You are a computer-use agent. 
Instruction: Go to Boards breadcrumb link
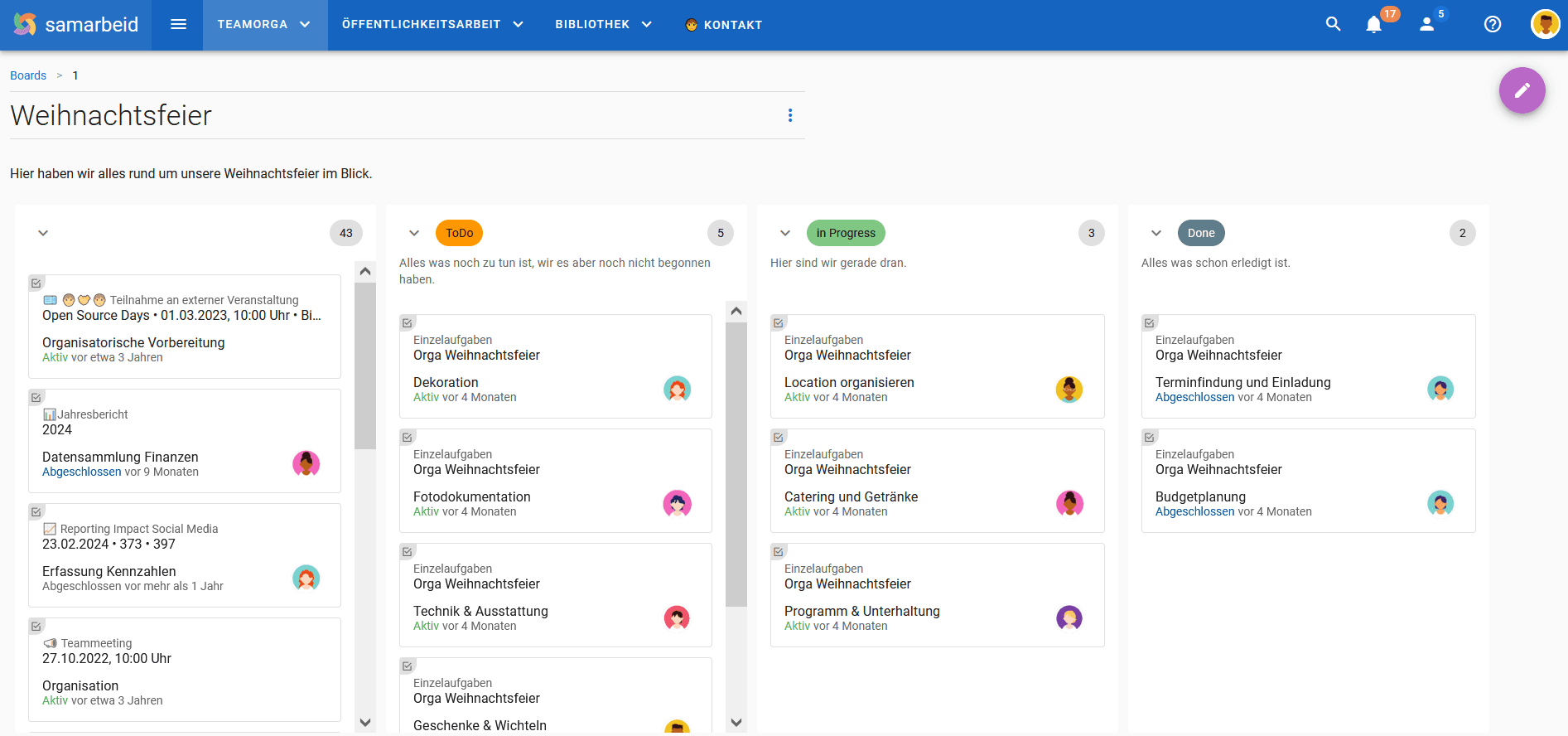28,75
